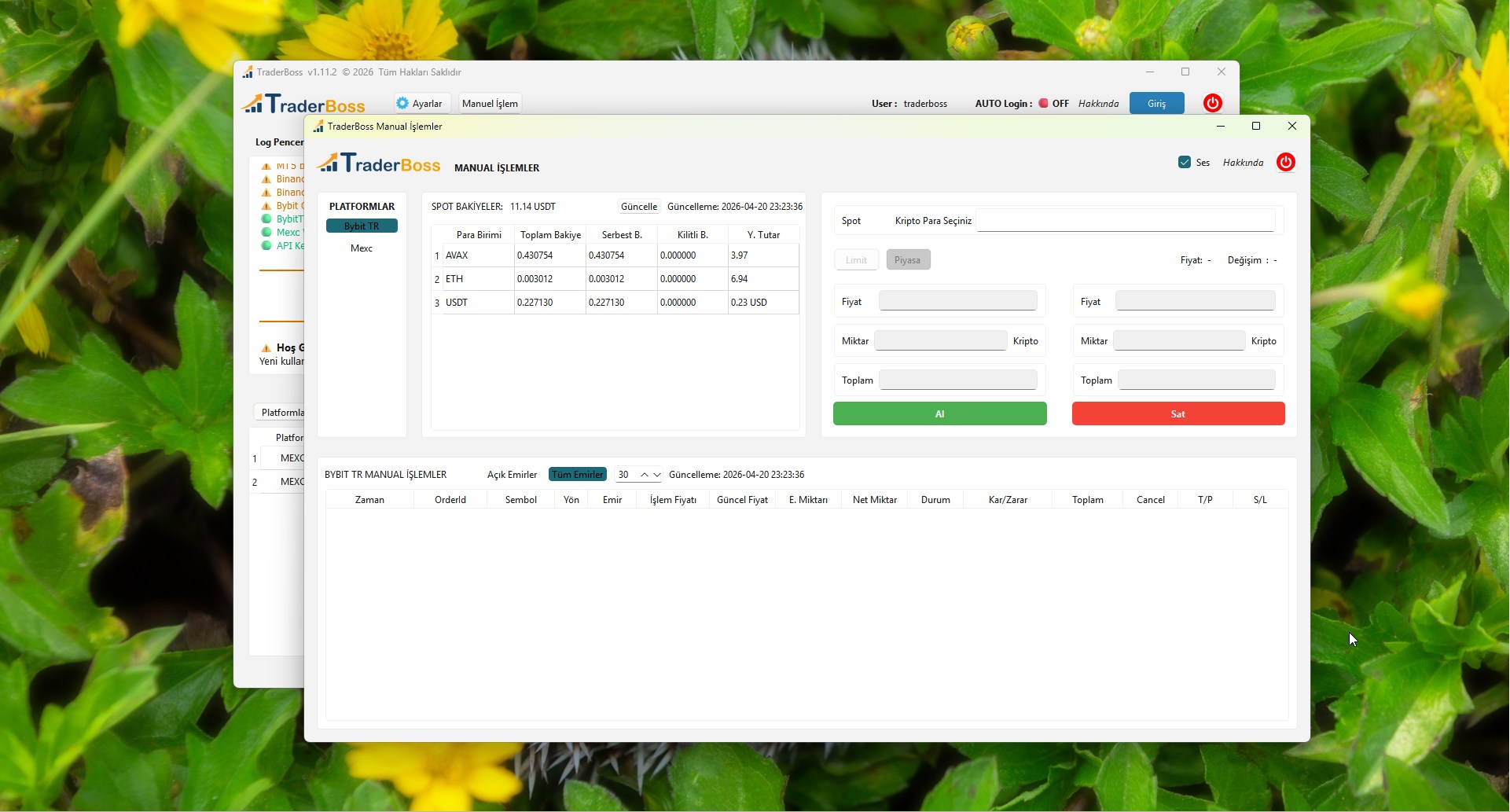Decrease the order count spinner value
The height and width of the screenshot is (812, 1510).
657,475
